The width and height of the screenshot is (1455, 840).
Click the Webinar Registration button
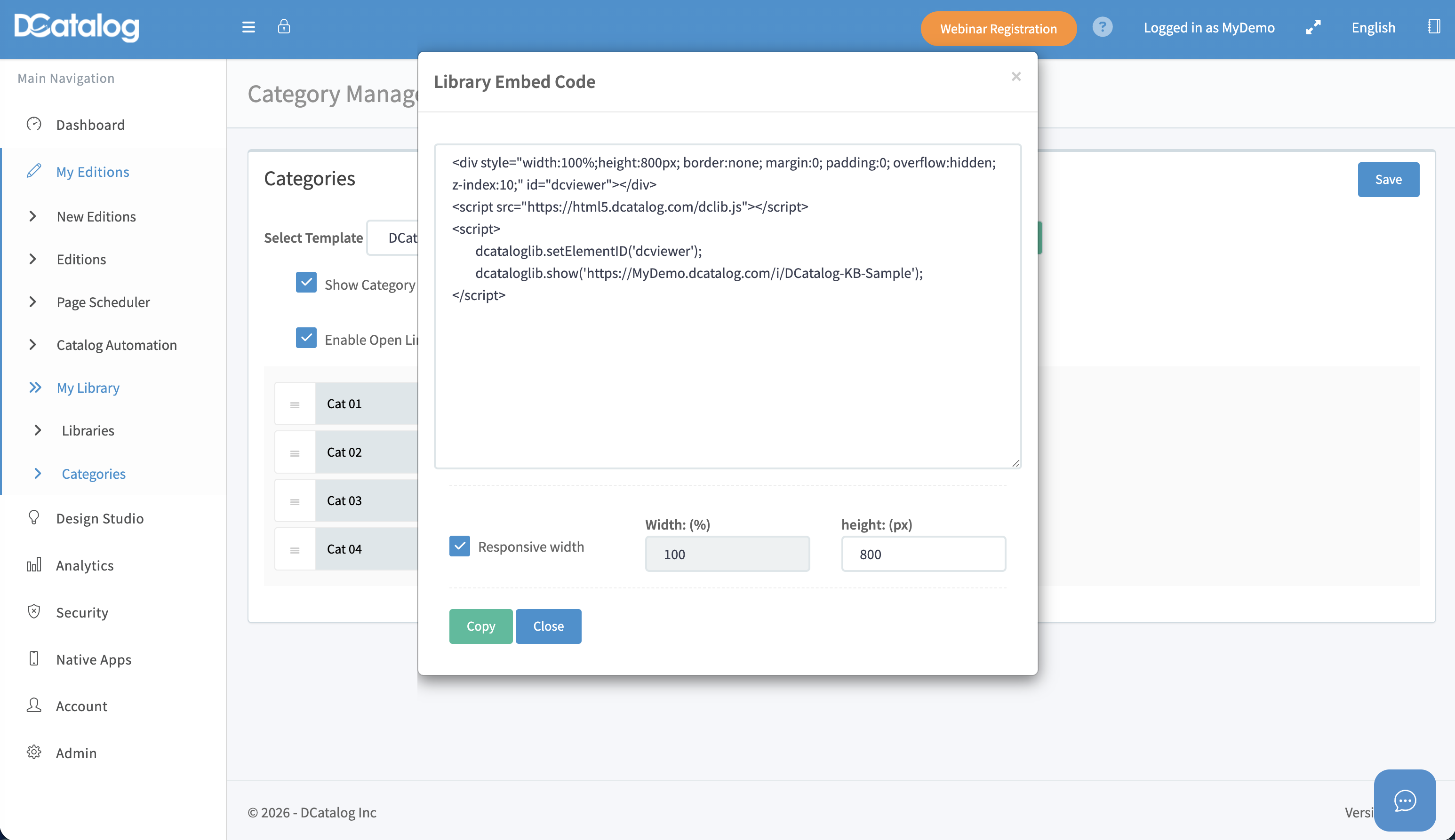coord(998,28)
